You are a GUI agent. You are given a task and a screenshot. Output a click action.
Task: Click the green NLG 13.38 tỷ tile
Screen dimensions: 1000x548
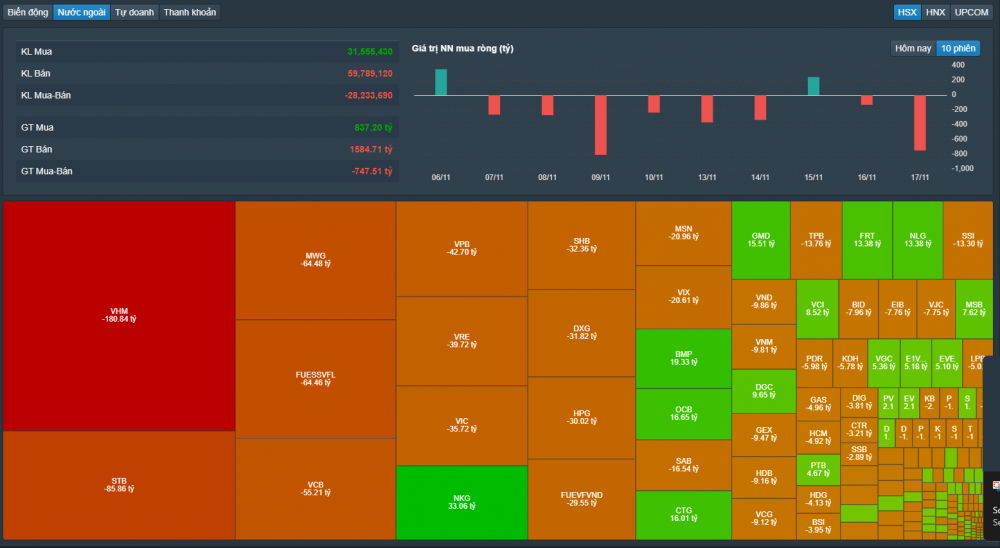(918, 241)
